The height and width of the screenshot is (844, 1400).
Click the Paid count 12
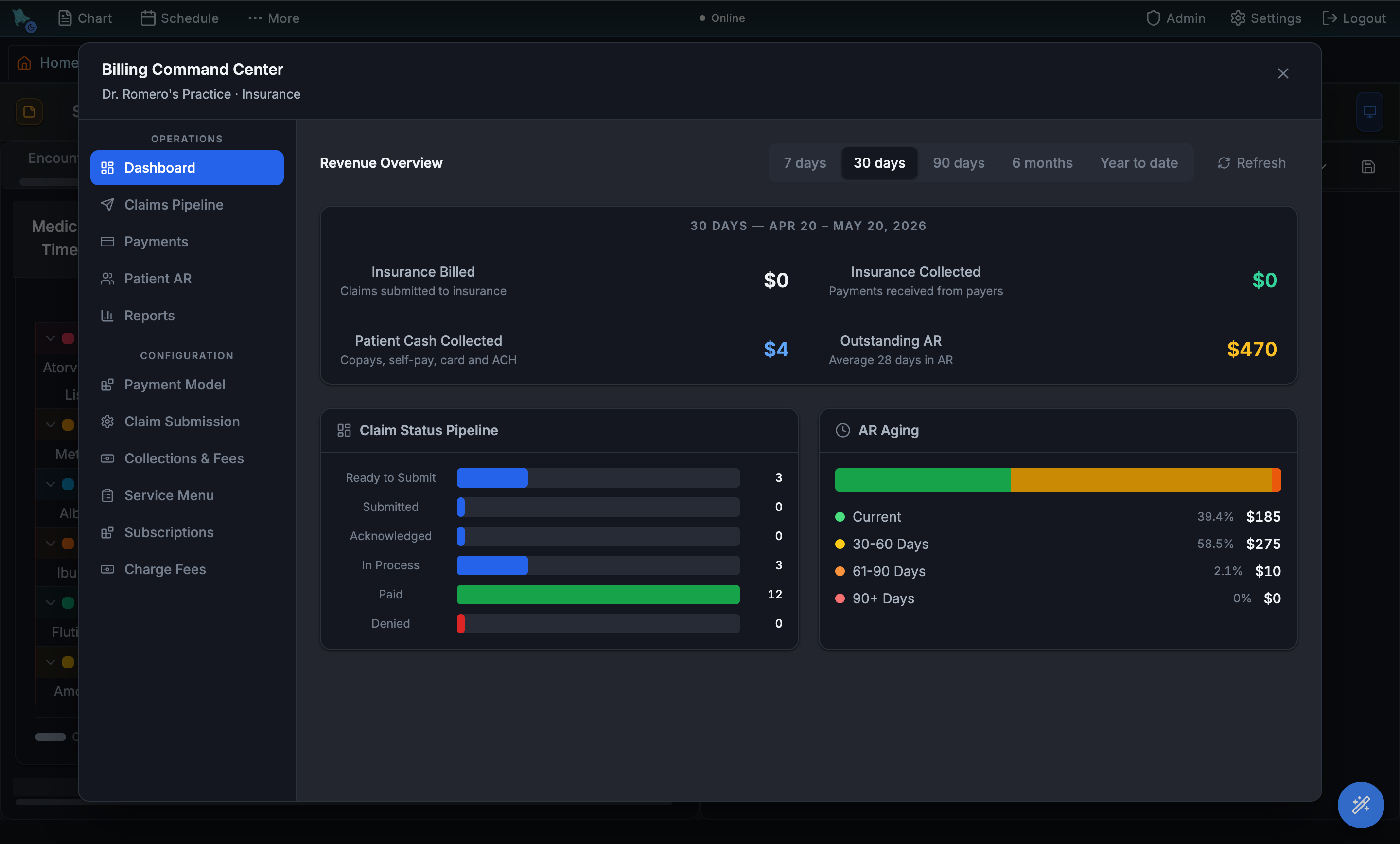(x=775, y=595)
